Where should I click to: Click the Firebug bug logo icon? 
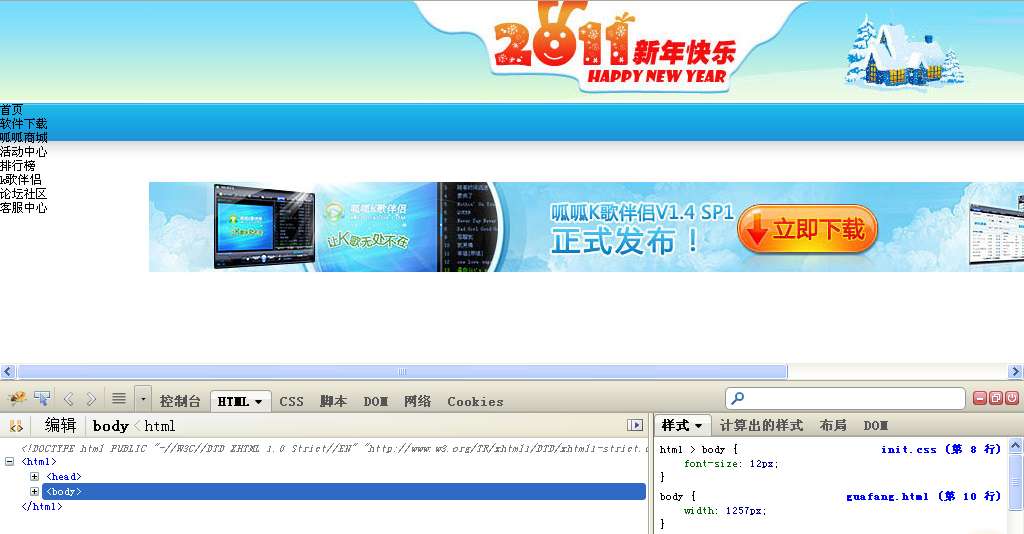click(17, 399)
